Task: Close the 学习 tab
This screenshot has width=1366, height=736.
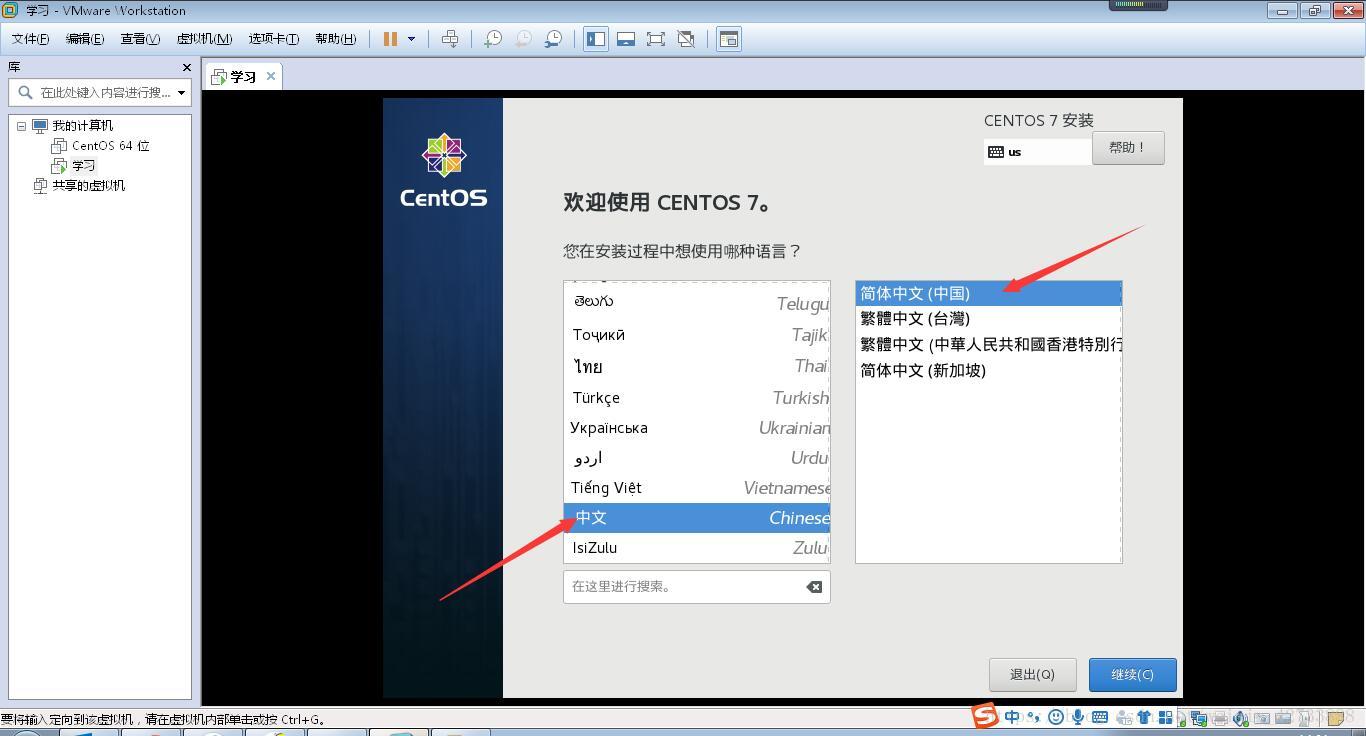Action: 271,76
